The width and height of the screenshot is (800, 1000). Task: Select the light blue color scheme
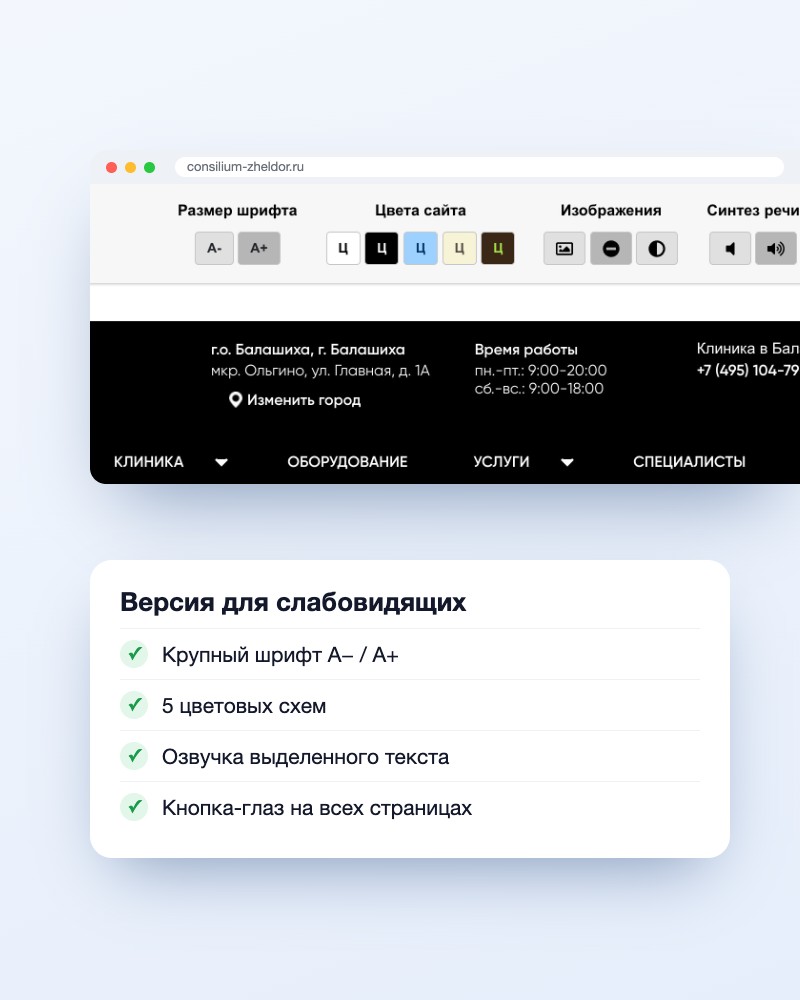point(420,248)
